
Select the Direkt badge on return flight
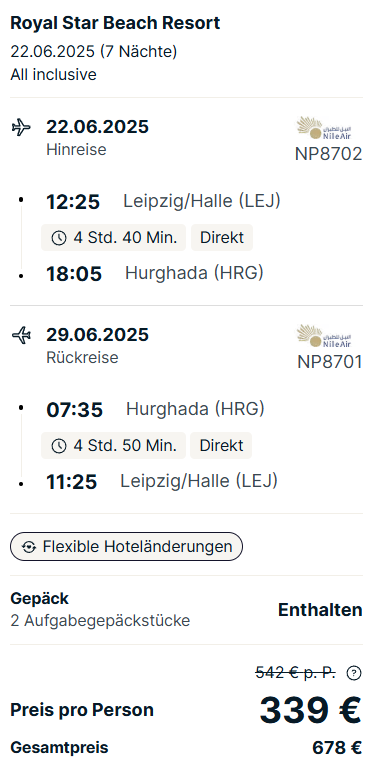[221, 445]
